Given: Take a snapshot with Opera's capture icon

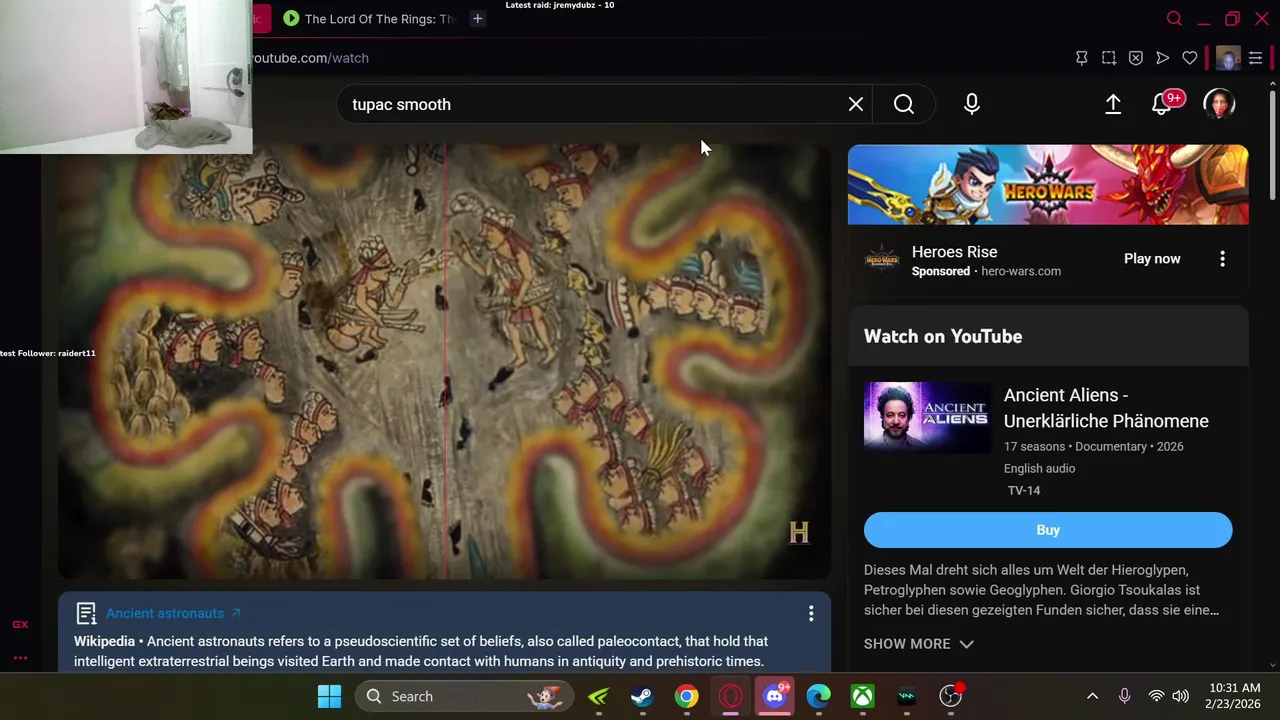Looking at the screenshot, I should click(x=1109, y=58).
